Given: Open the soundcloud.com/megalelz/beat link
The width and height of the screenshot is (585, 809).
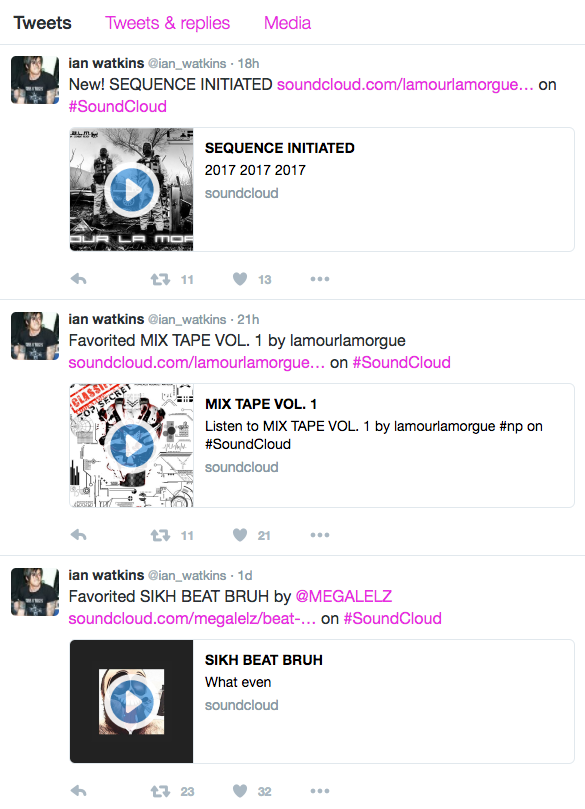Looking at the screenshot, I should click(192, 618).
